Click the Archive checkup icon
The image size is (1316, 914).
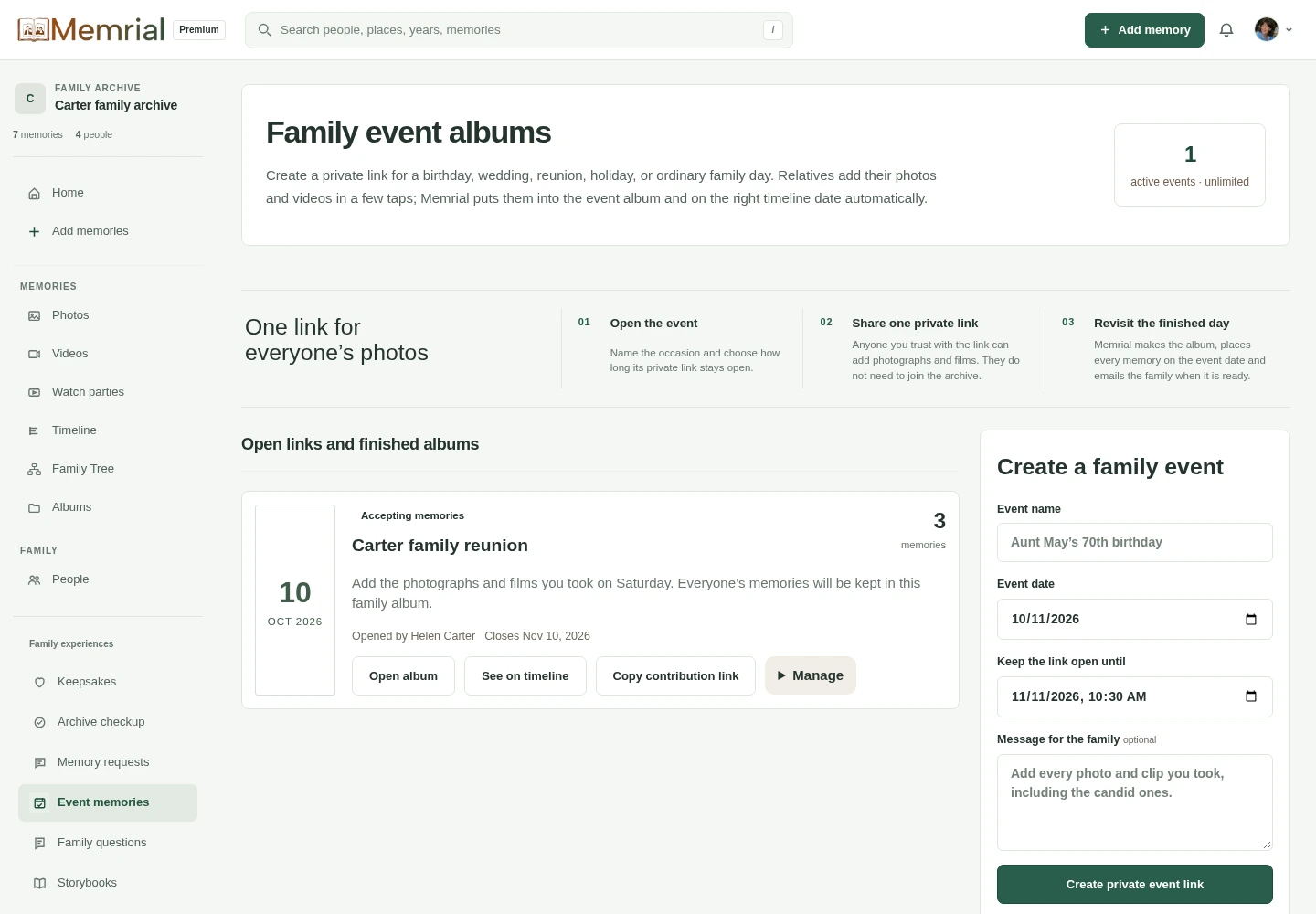pyautogui.click(x=39, y=722)
